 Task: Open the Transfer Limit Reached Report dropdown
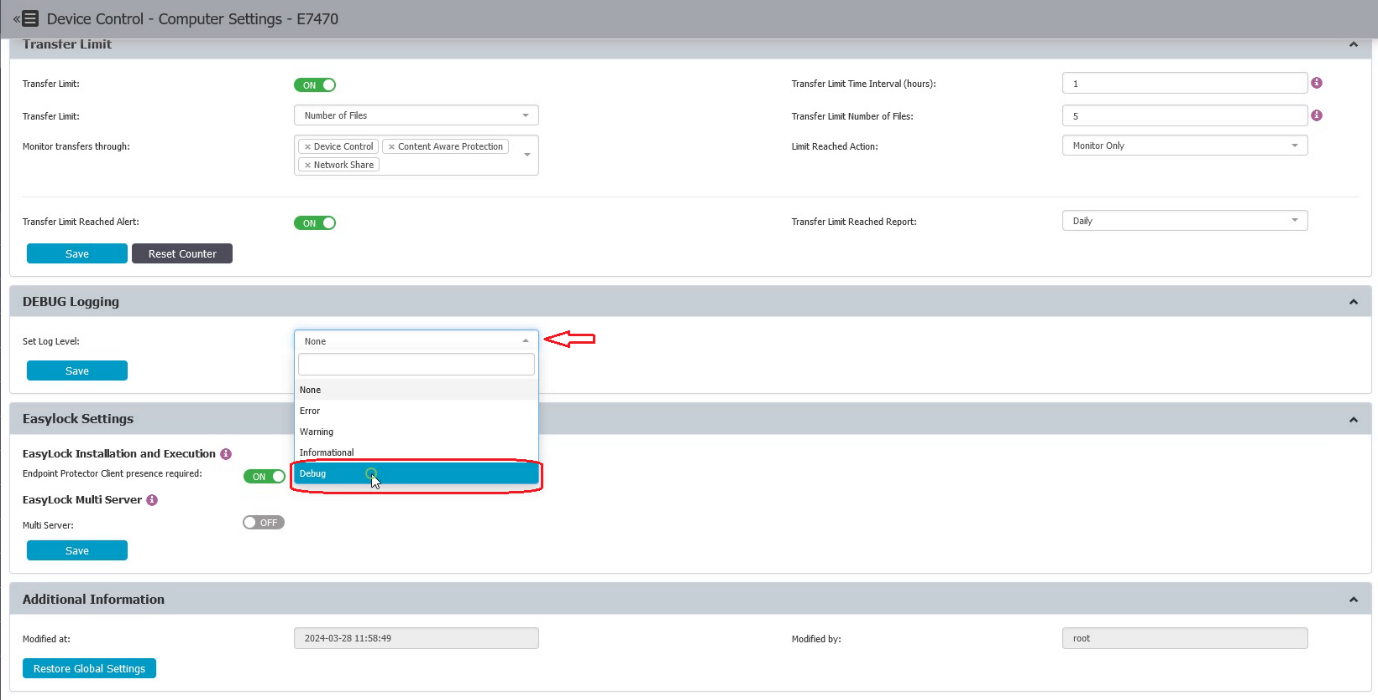(1184, 220)
